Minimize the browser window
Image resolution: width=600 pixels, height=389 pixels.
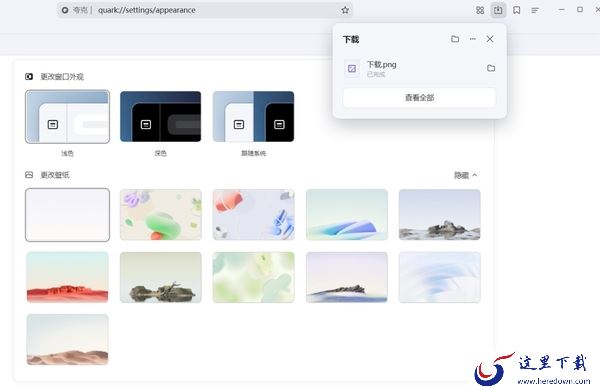[561, 10]
